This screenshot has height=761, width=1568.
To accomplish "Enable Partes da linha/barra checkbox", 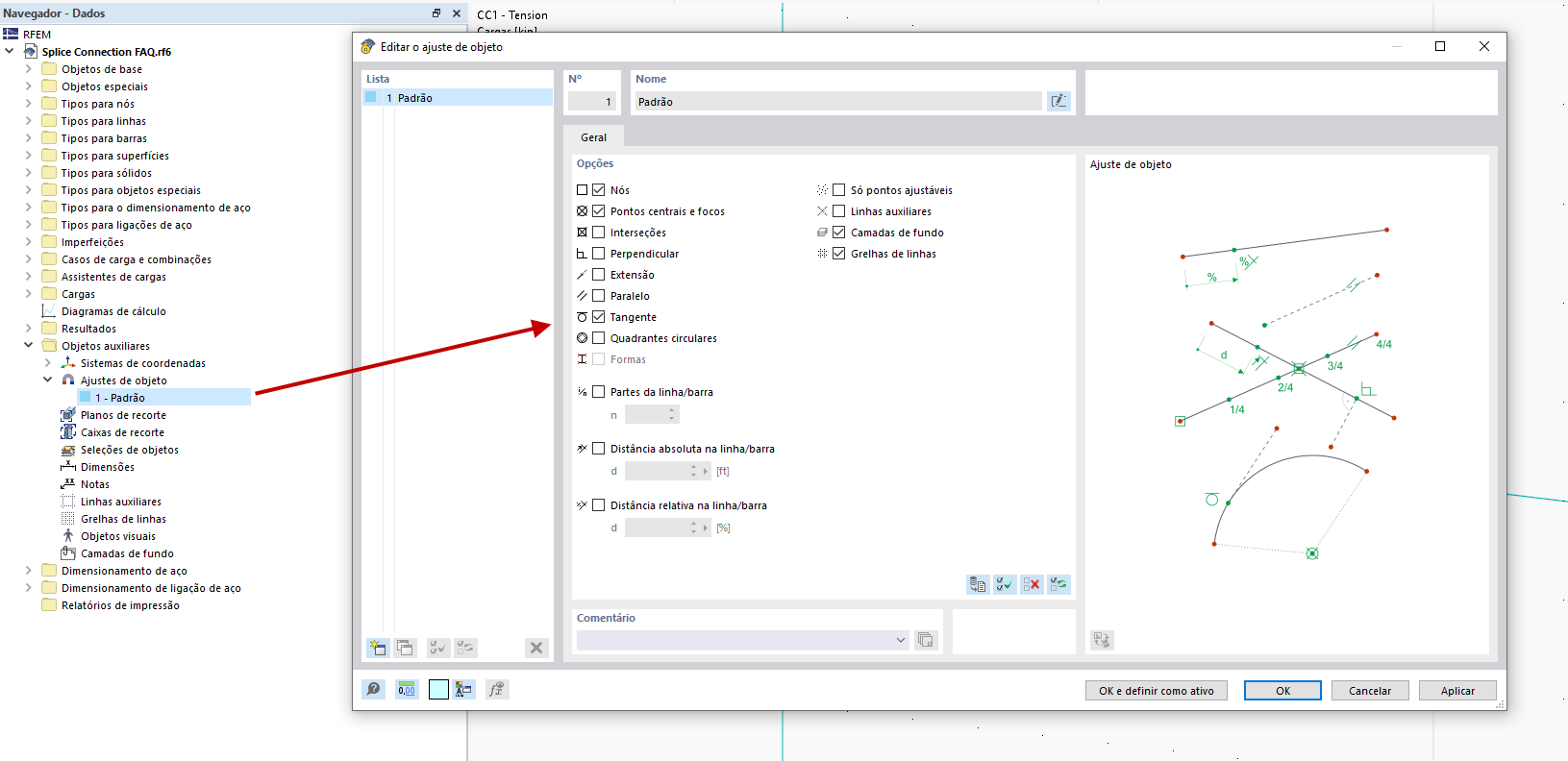I will pyautogui.click(x=599, y=392).
